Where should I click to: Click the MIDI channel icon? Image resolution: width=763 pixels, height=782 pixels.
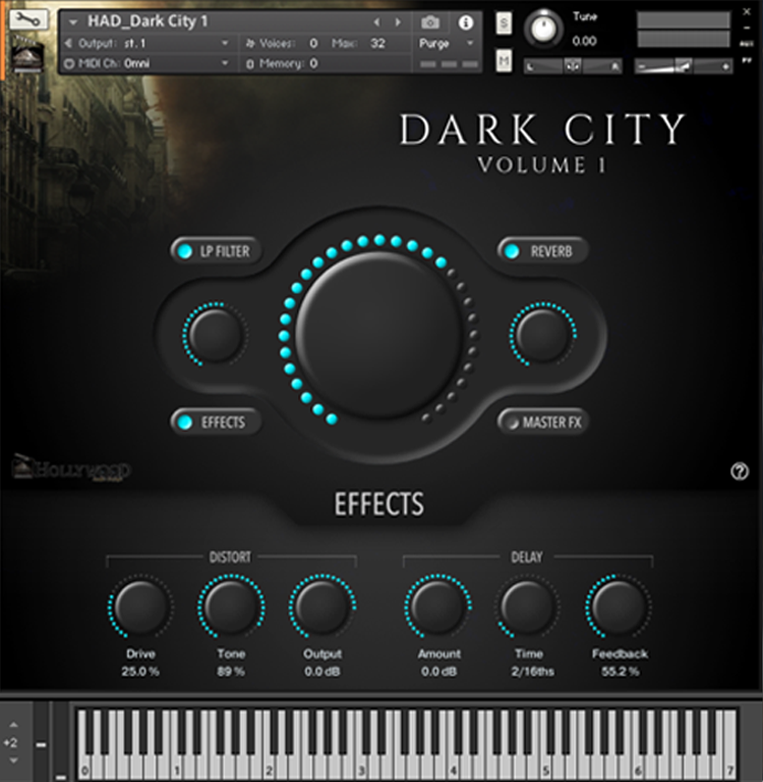coord(69,64)
